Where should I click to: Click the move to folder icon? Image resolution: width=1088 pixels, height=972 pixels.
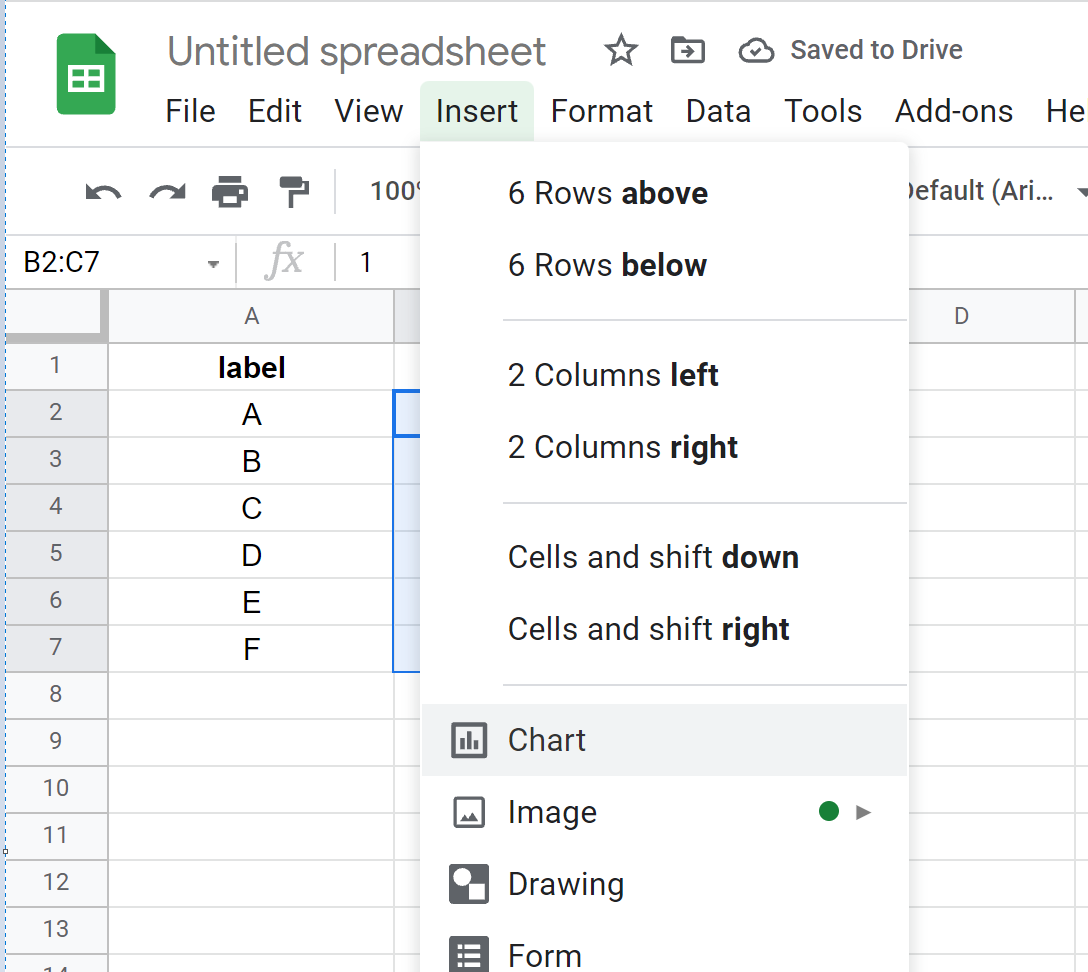(x=687, y=50)
